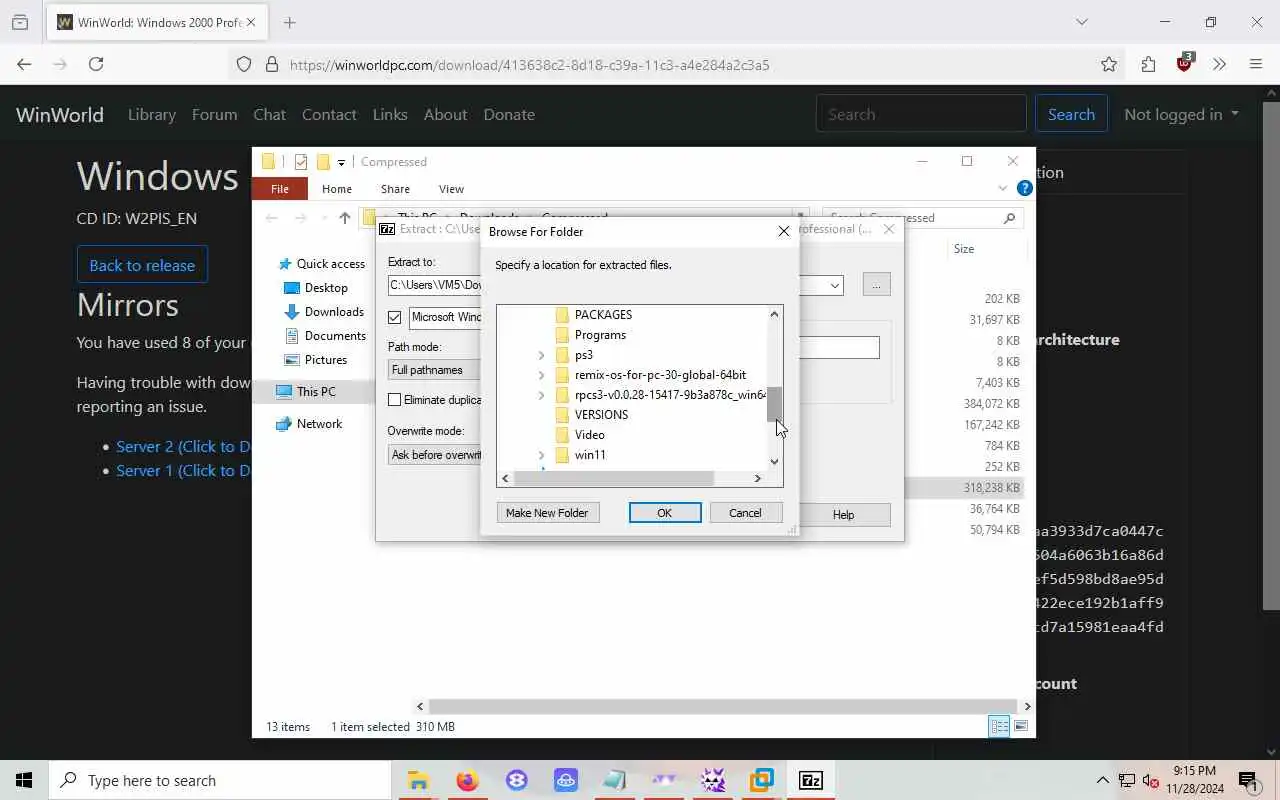
Task: Click the WinWorld Search button
Action: coord(1071,114)
